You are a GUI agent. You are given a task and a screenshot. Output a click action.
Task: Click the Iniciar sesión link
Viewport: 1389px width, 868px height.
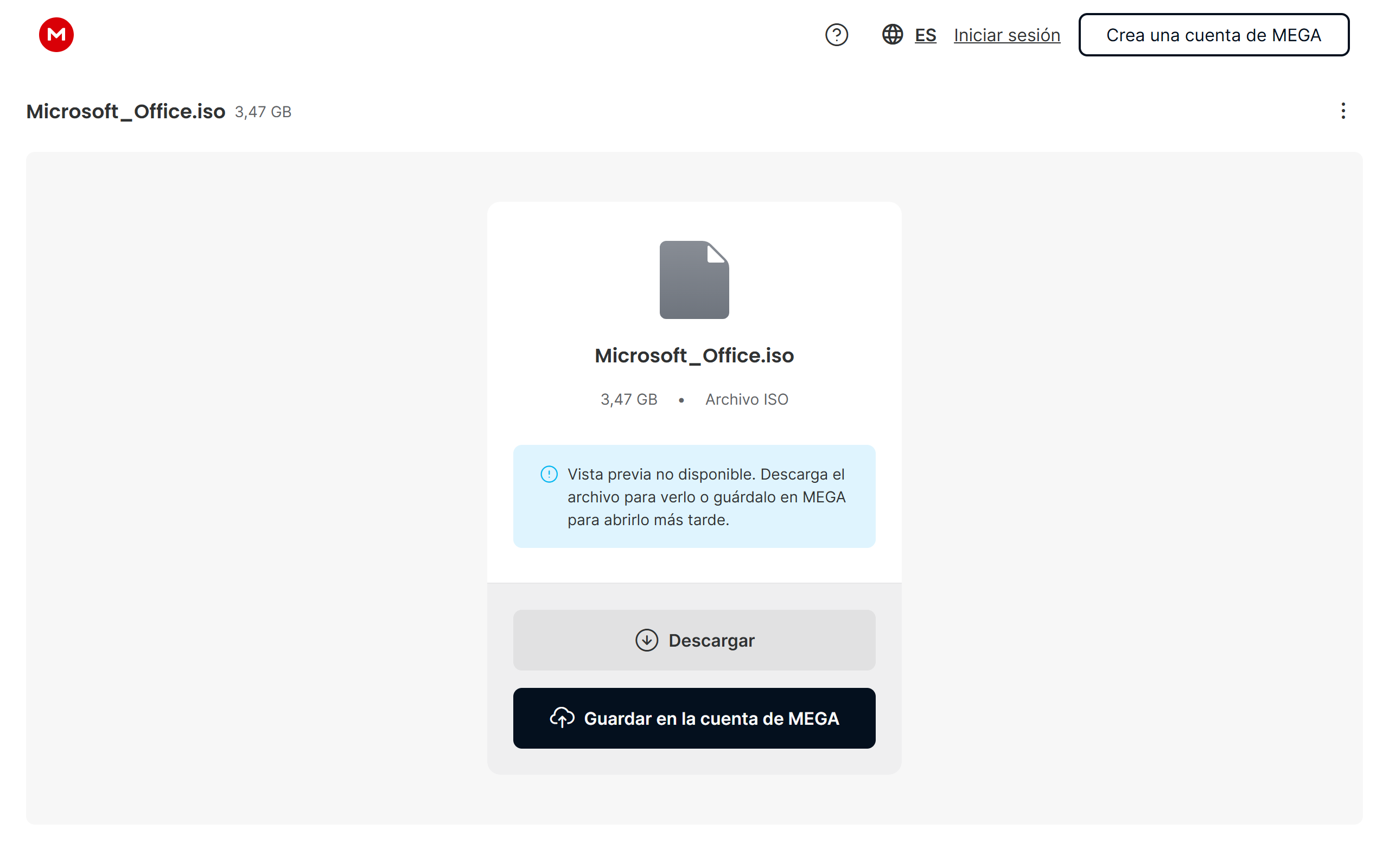[1006, 35]
